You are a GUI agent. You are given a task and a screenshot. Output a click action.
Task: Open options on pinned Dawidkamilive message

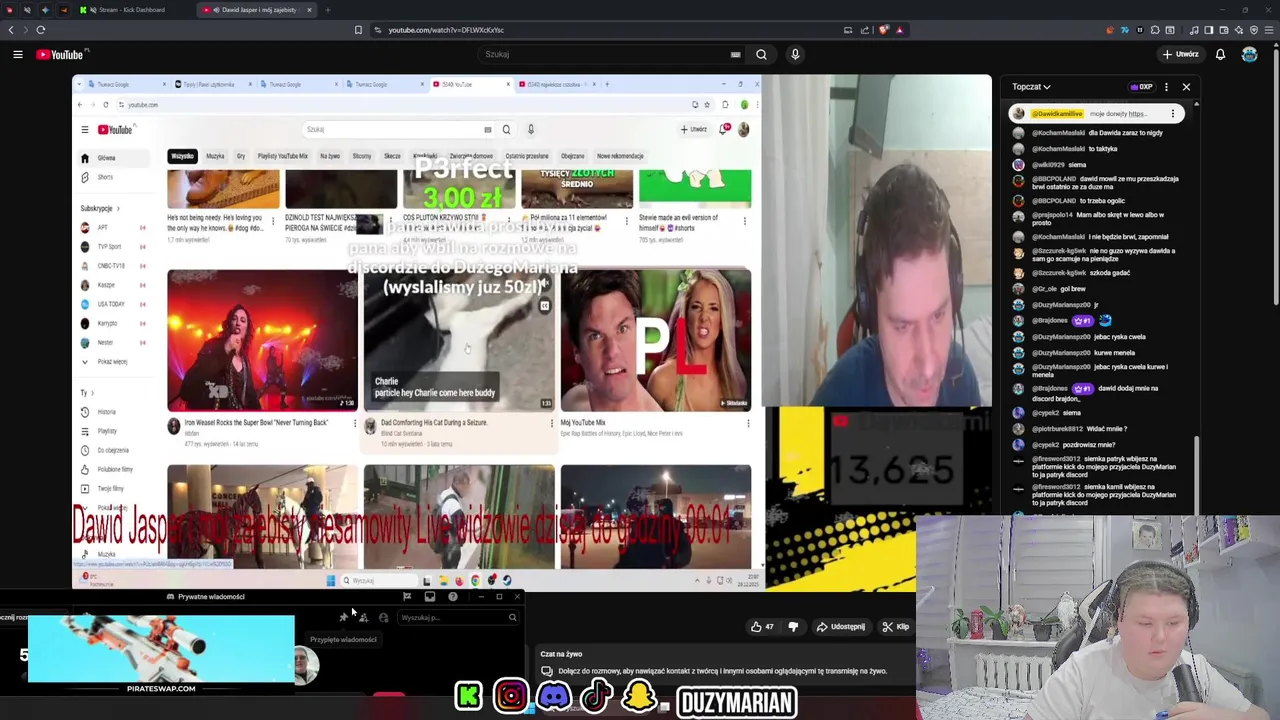point(1173,114)
